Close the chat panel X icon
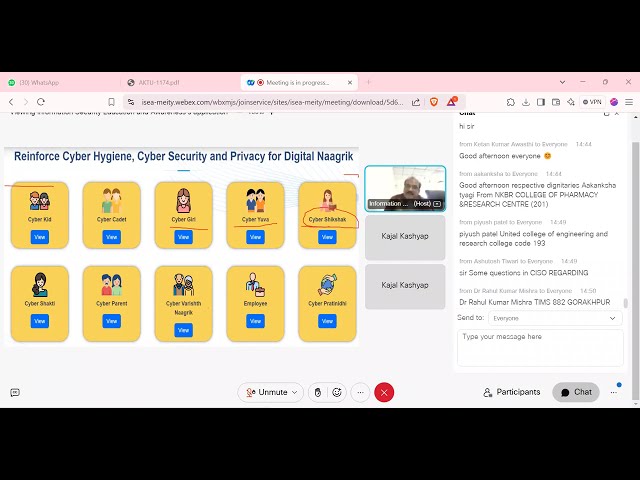Image resolution: width=640 pixels, height=480 pixels. click(x=617, y=113)
